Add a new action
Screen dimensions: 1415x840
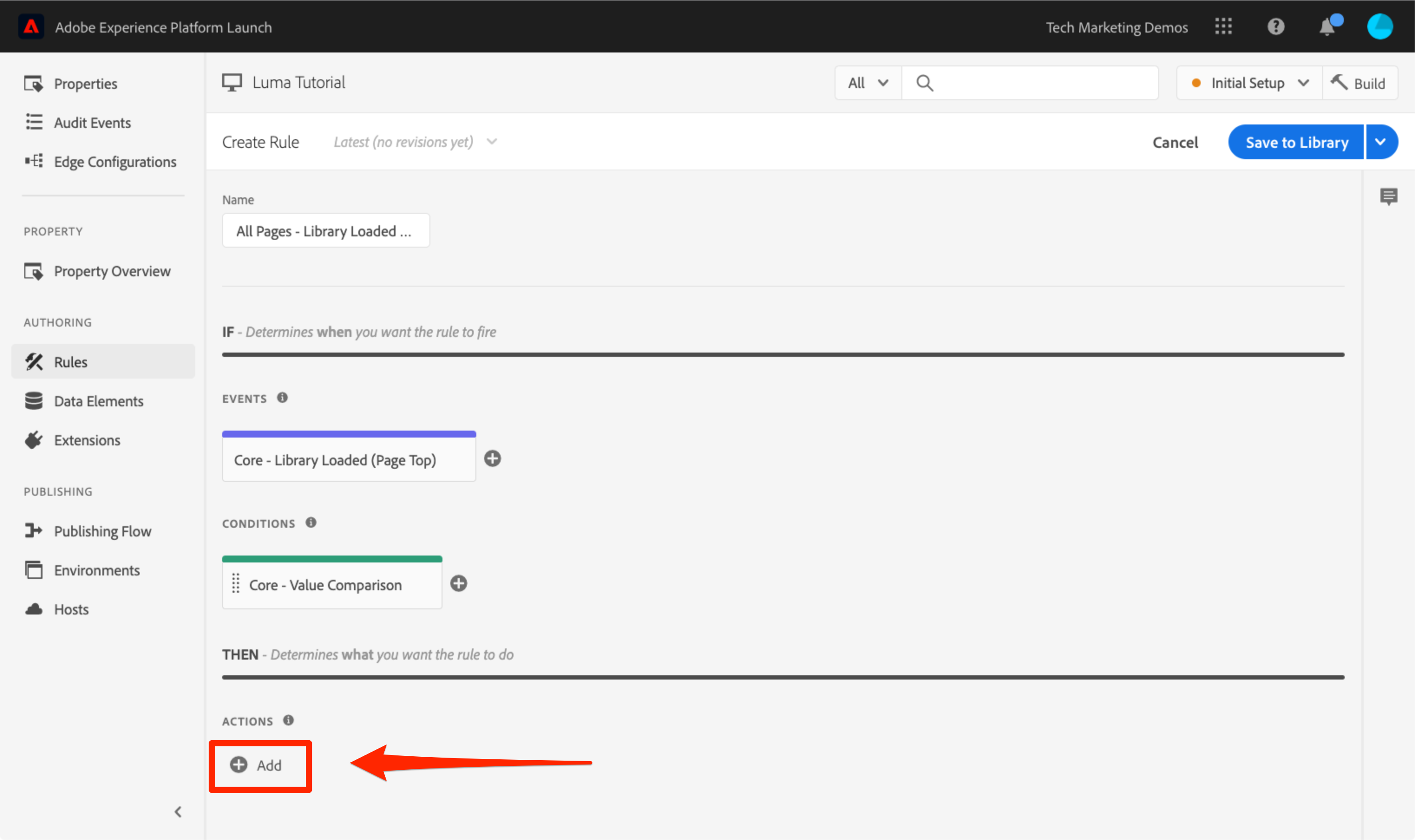256,765
